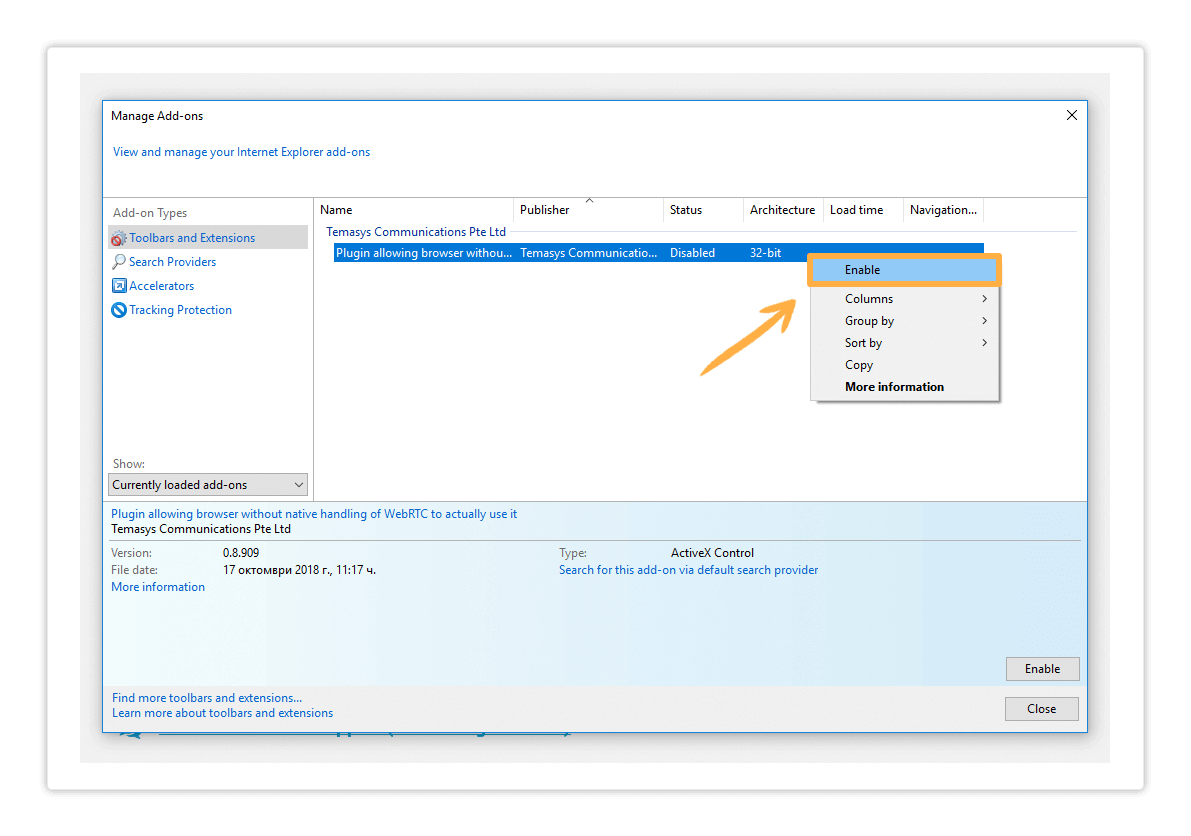Screen dimensions: 1191x836
Task: Open Find more toolbars and extensions link
Action: (x=207, y=698)
